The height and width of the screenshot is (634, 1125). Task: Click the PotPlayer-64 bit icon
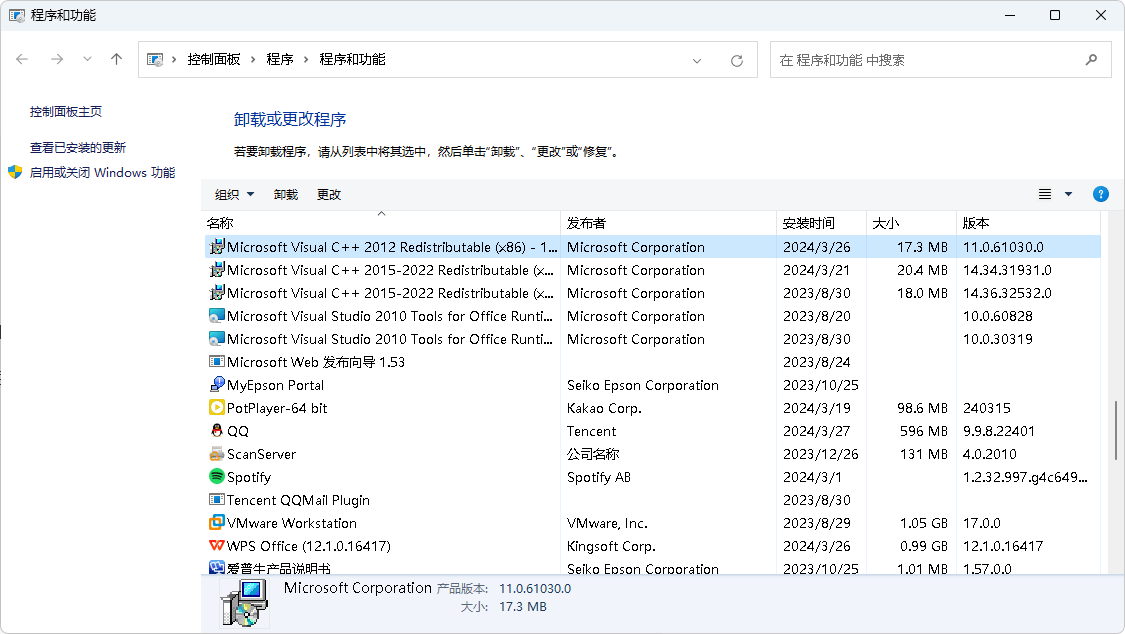[x=217, y=407]
